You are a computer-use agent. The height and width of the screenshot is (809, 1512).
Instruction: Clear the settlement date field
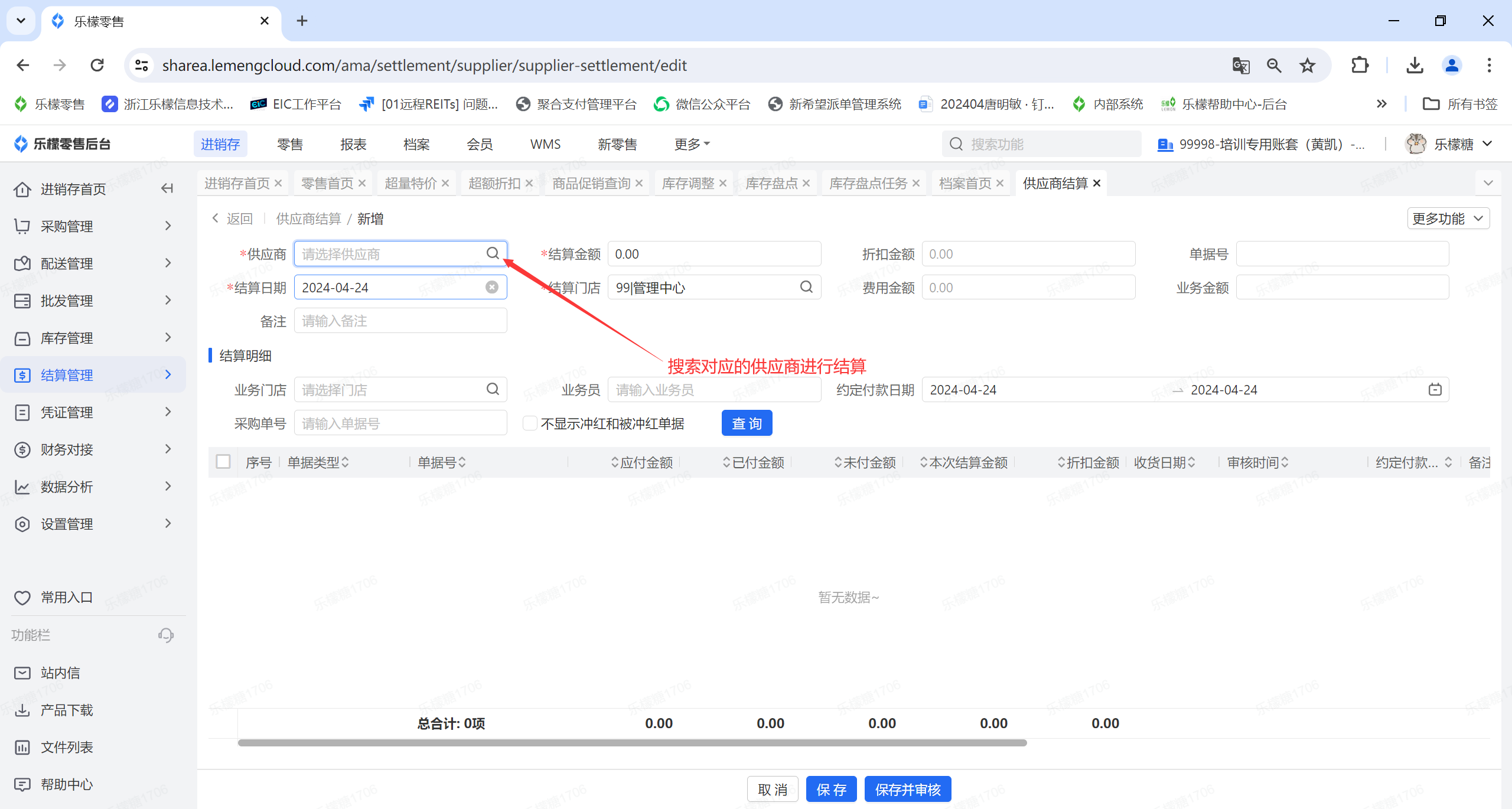click(492, 287)
